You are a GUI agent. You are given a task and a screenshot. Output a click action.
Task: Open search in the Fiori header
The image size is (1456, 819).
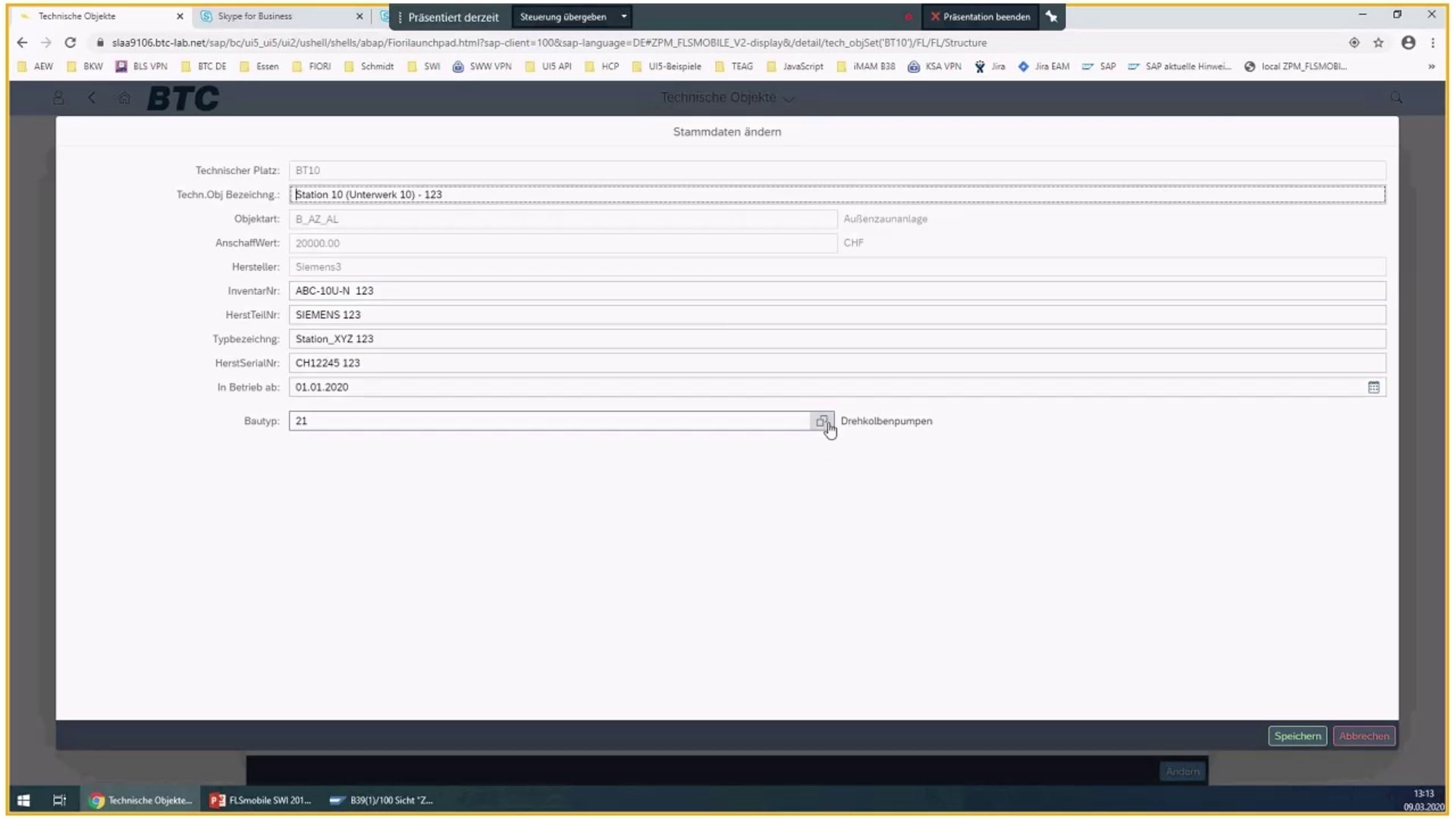(x=1396, y=98)
